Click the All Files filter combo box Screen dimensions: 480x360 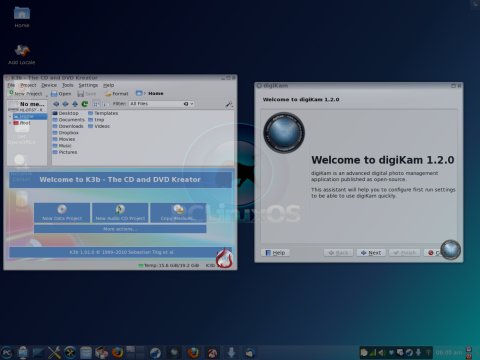161,104
